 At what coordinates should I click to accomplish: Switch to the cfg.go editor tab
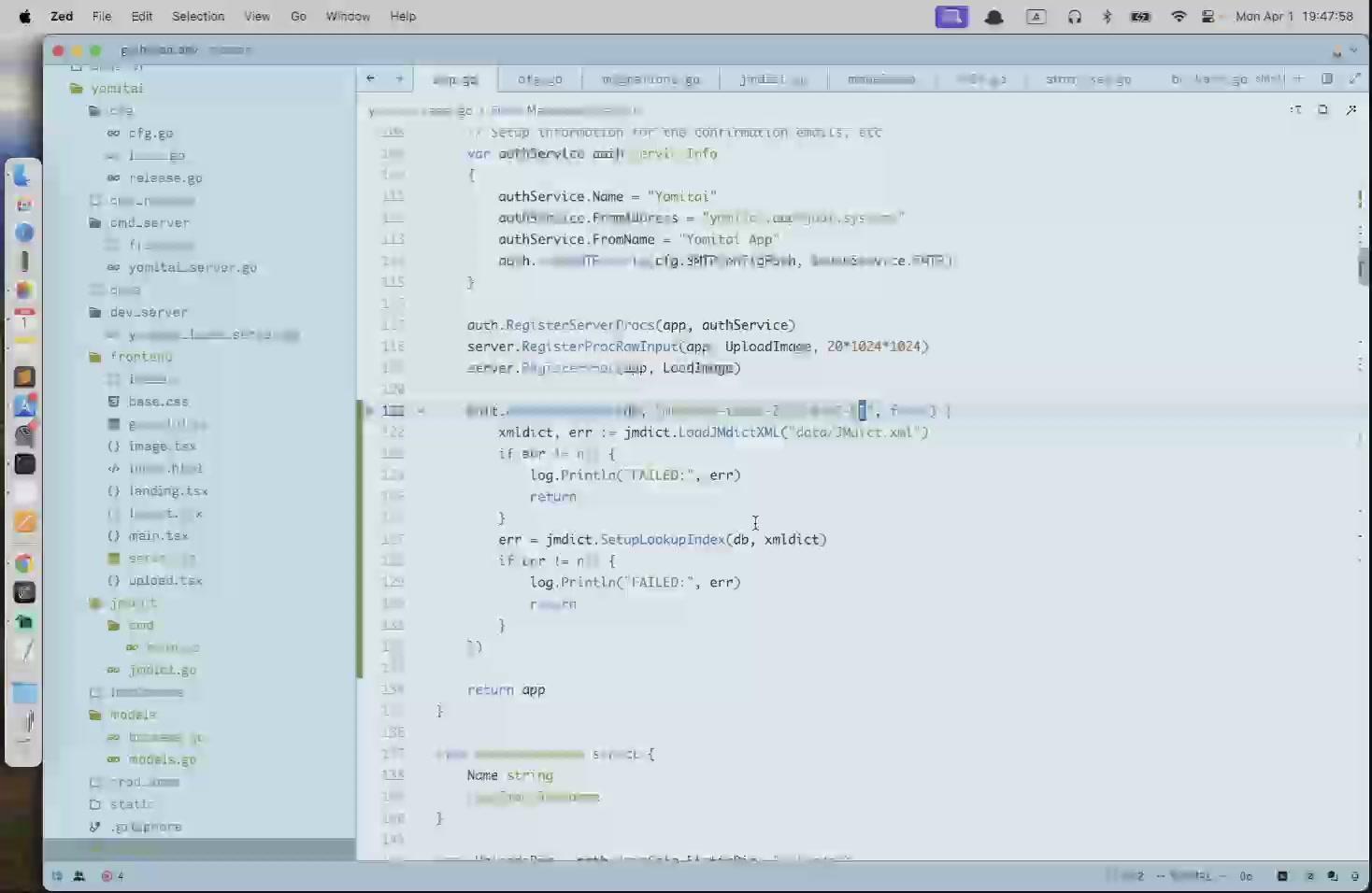(x=539, y=80)
